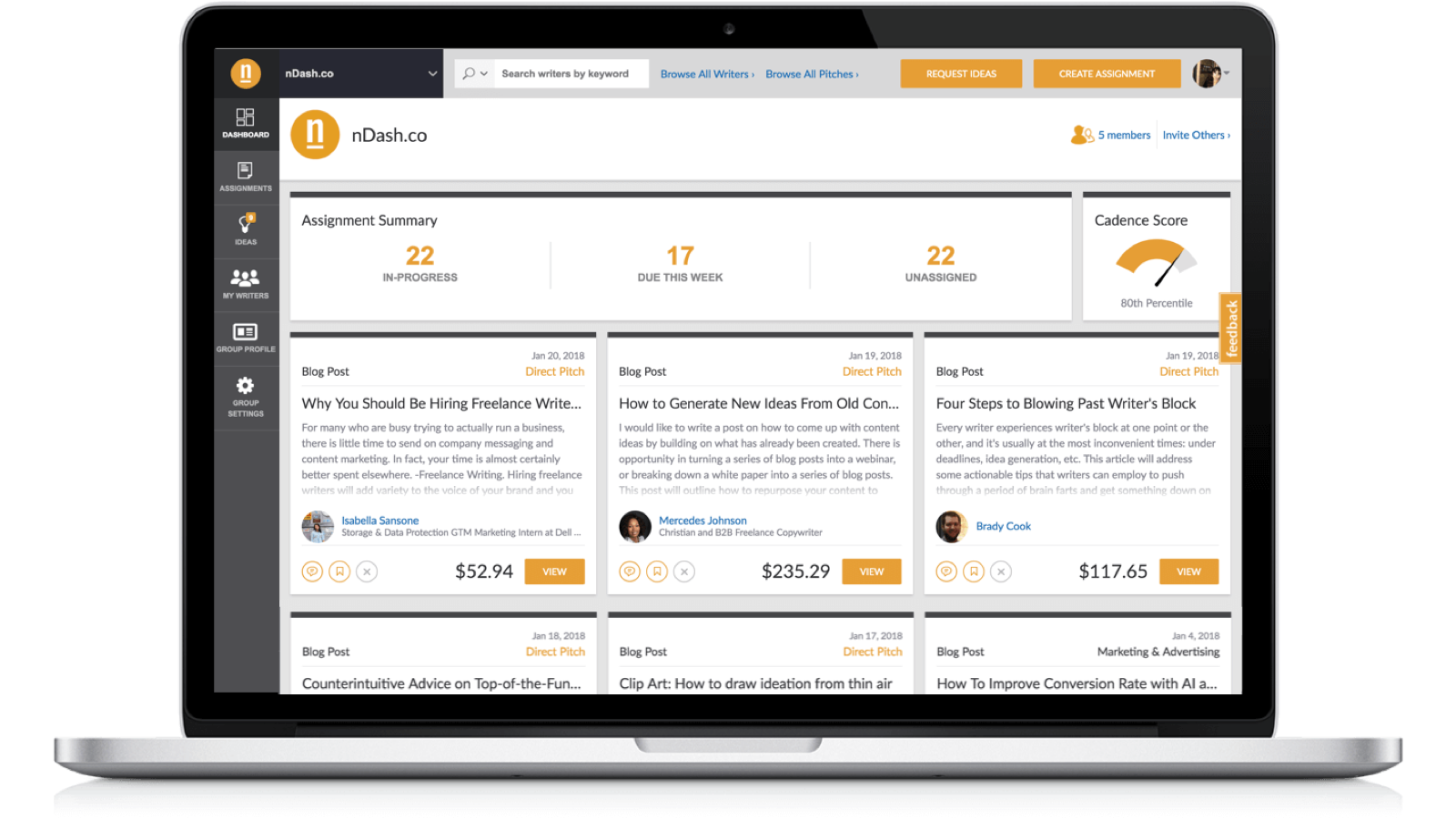
Task: Toggle the bookmark on the $52.94 card
Action: [x=339, y=571]
